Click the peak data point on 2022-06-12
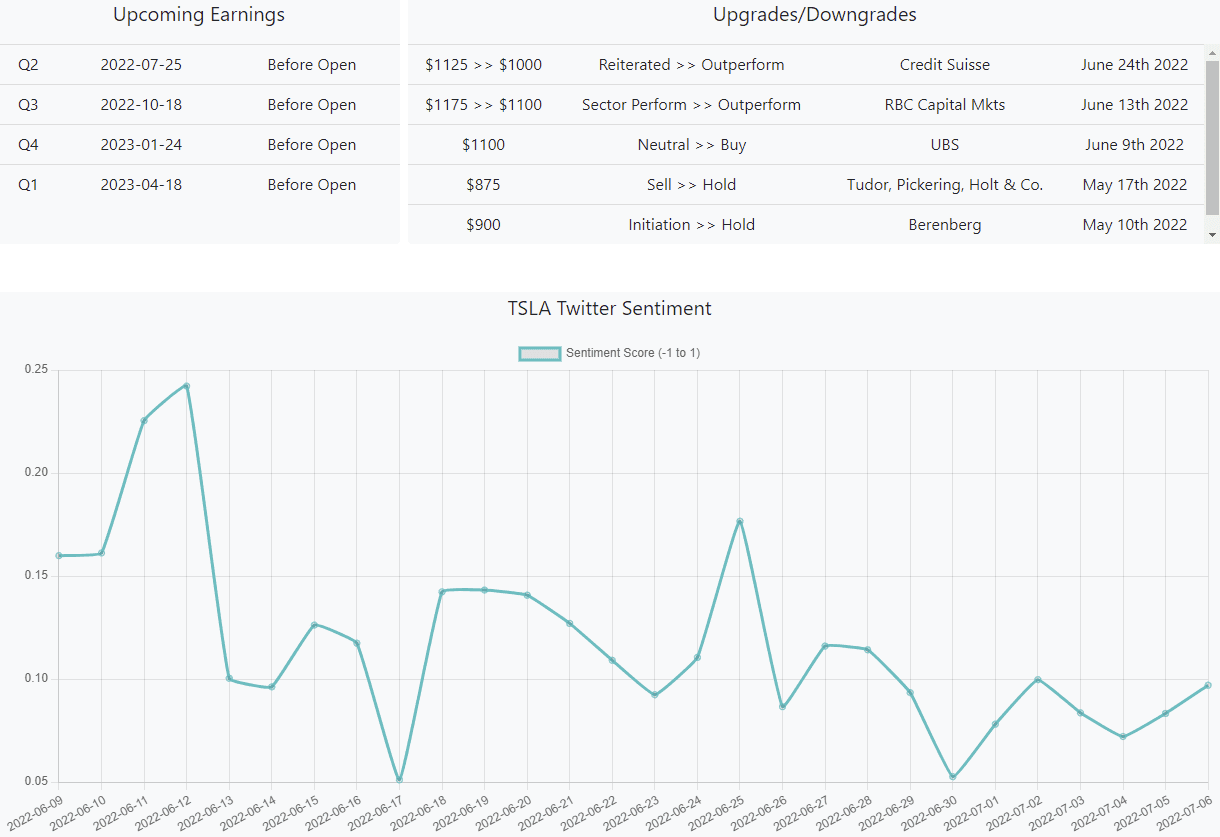Image resolution: width=1220 pixels, height=837 pixels. [x=186, y=386]
